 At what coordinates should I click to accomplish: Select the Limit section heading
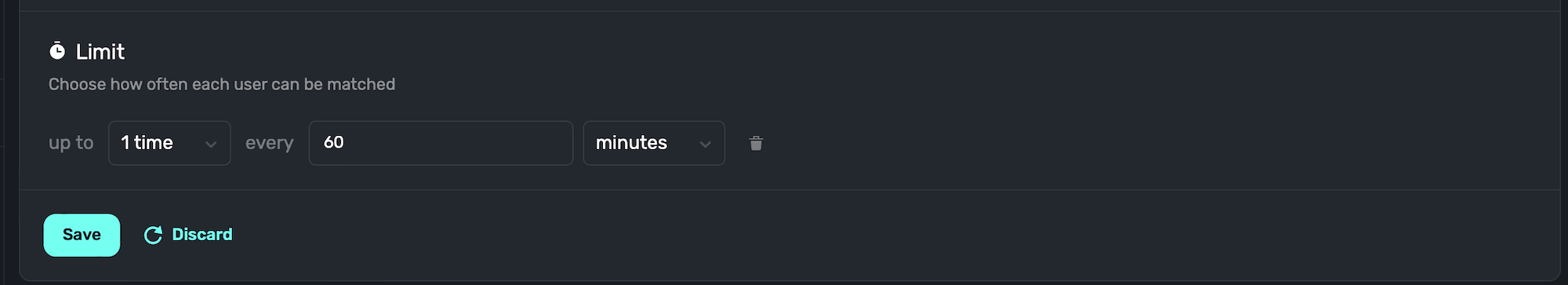(x=100, y=52)
